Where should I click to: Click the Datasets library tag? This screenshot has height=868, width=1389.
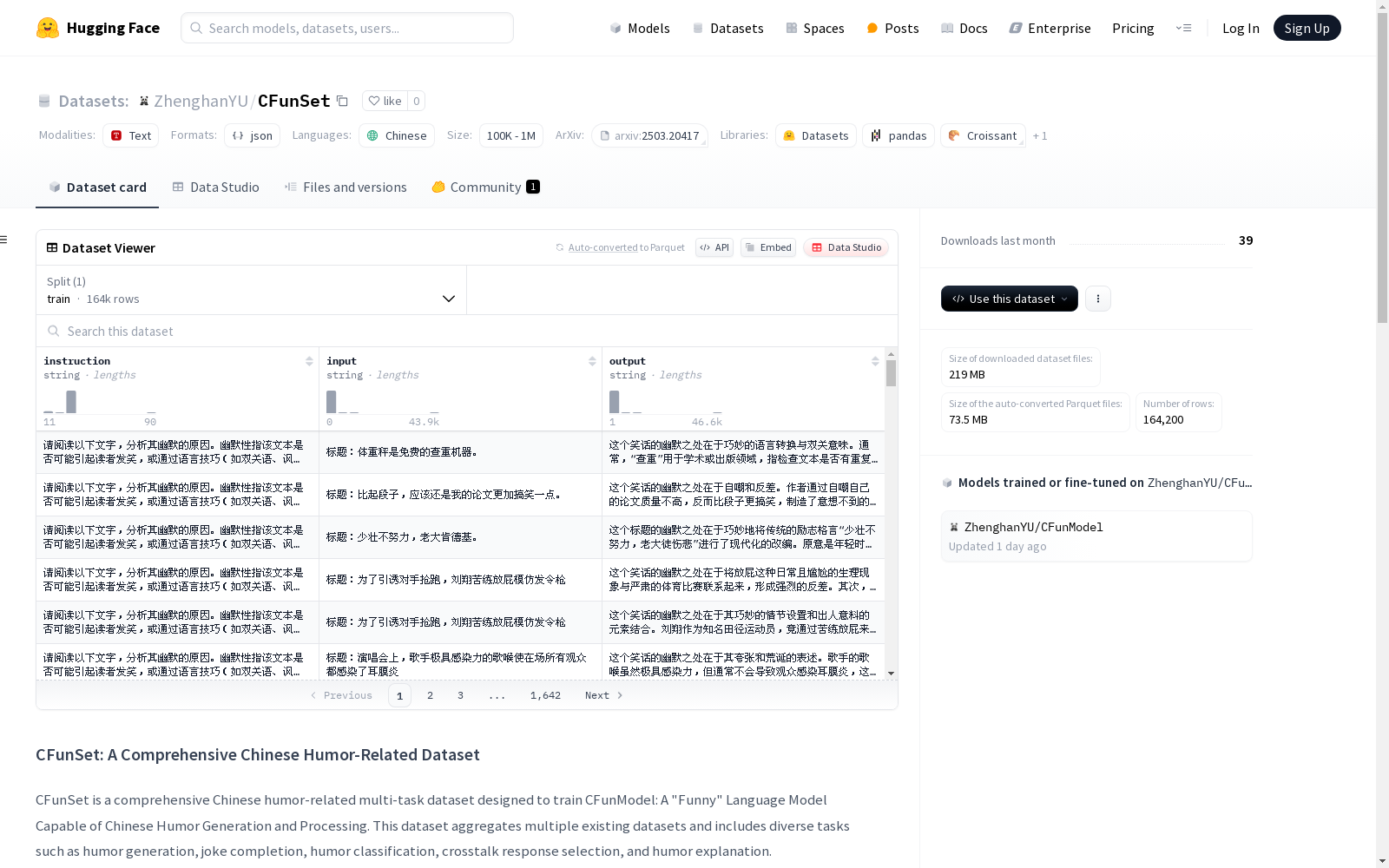pos(815,135)
